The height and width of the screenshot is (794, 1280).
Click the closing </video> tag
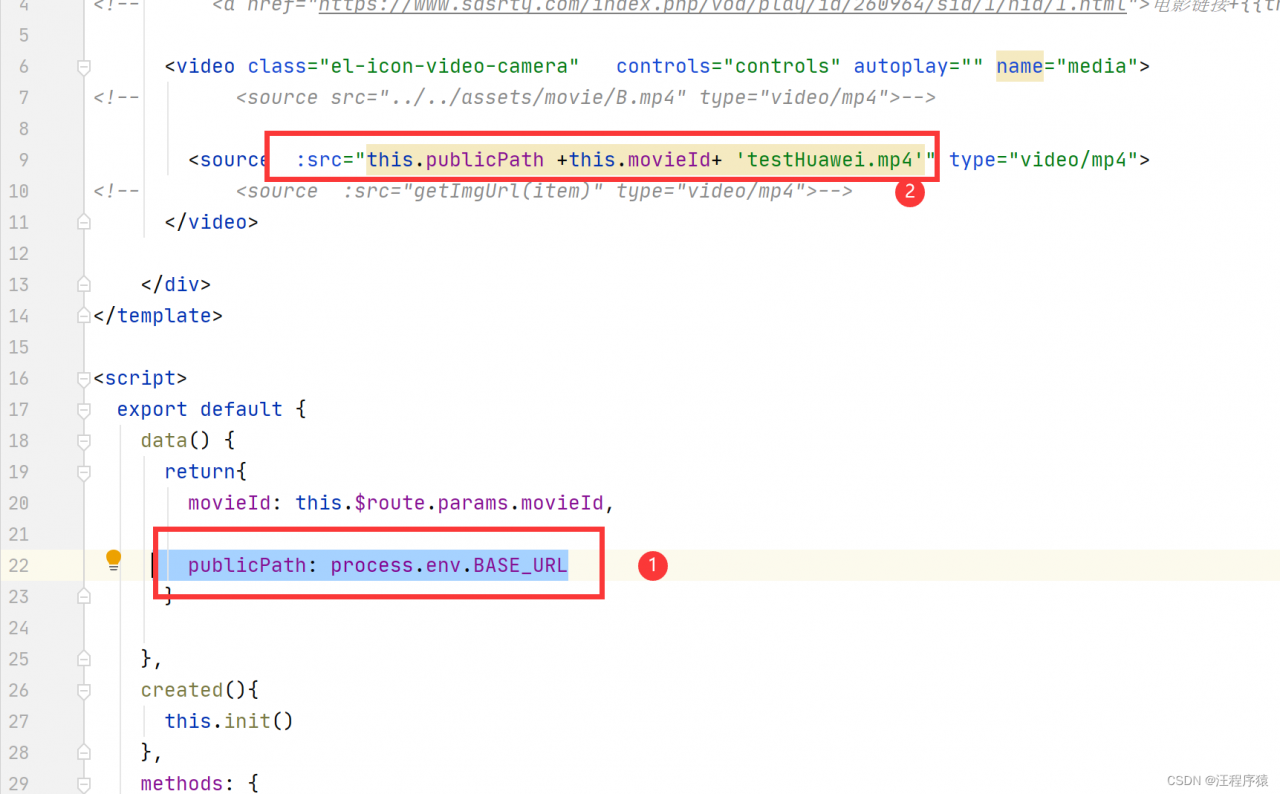click(x=211, y=222)
